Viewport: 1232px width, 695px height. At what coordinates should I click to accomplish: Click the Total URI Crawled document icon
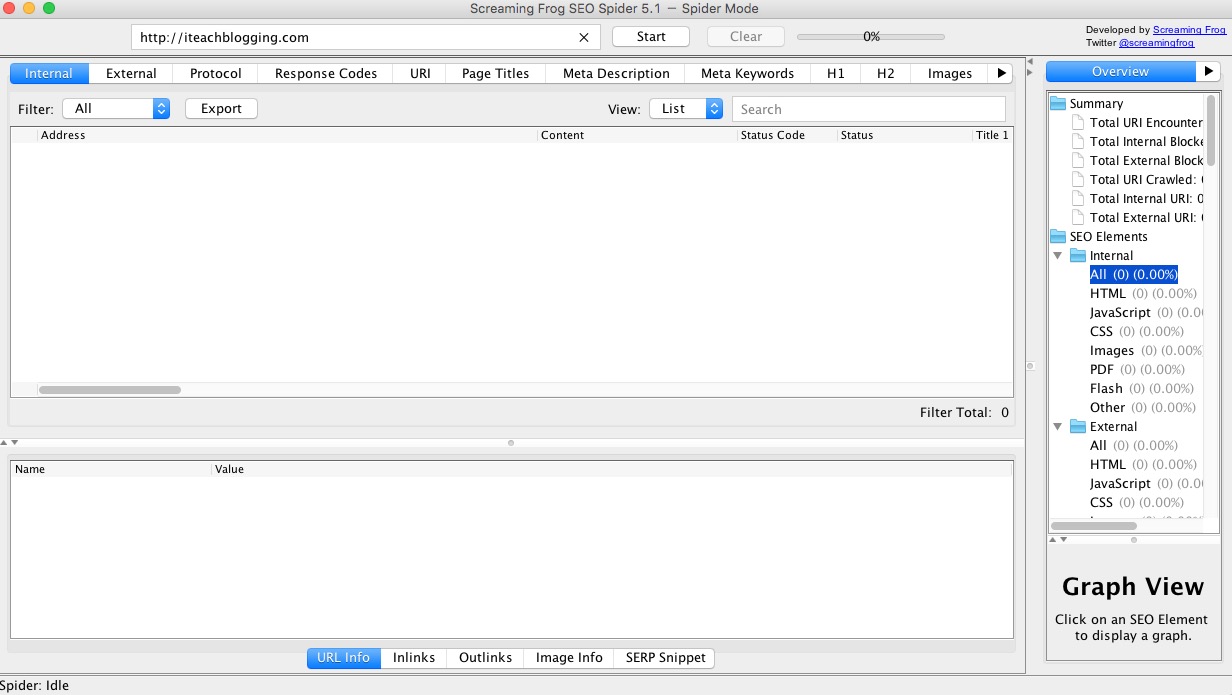click(x=1078, y=180)
